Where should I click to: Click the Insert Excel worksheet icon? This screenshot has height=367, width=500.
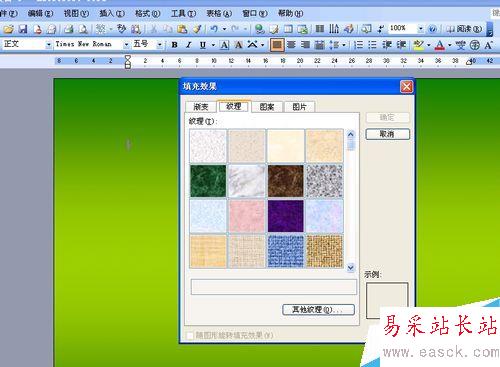(x=303, y=29)
